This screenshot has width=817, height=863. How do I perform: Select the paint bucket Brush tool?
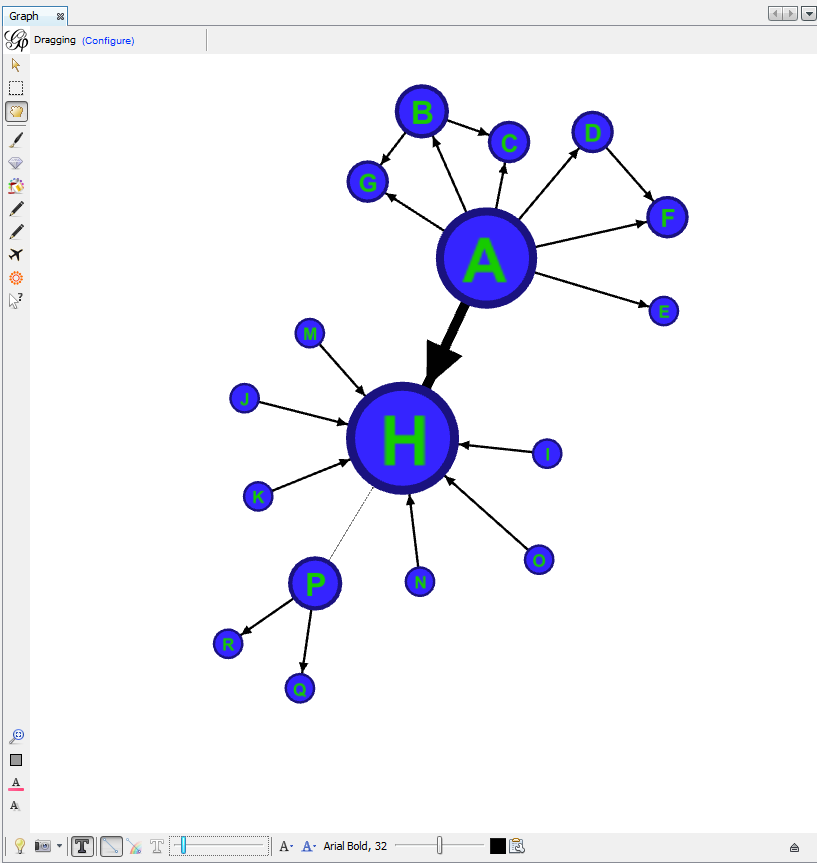[x=16, y=186]
